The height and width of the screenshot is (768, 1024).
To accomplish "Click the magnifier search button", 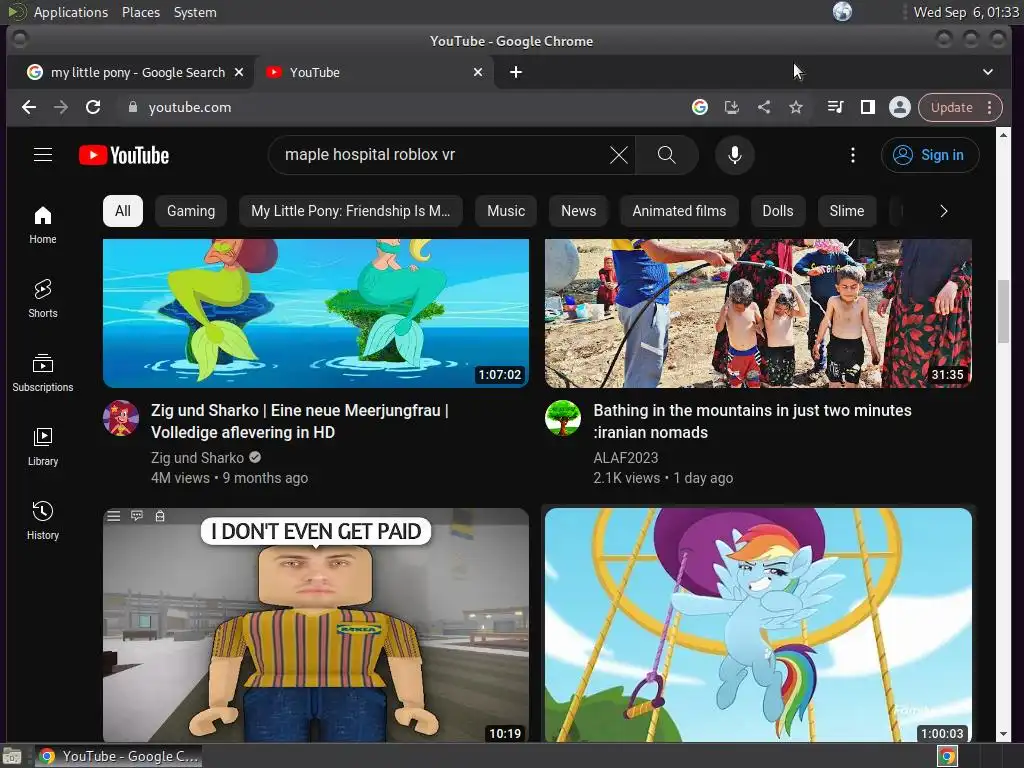I will [x=666, y=155].
